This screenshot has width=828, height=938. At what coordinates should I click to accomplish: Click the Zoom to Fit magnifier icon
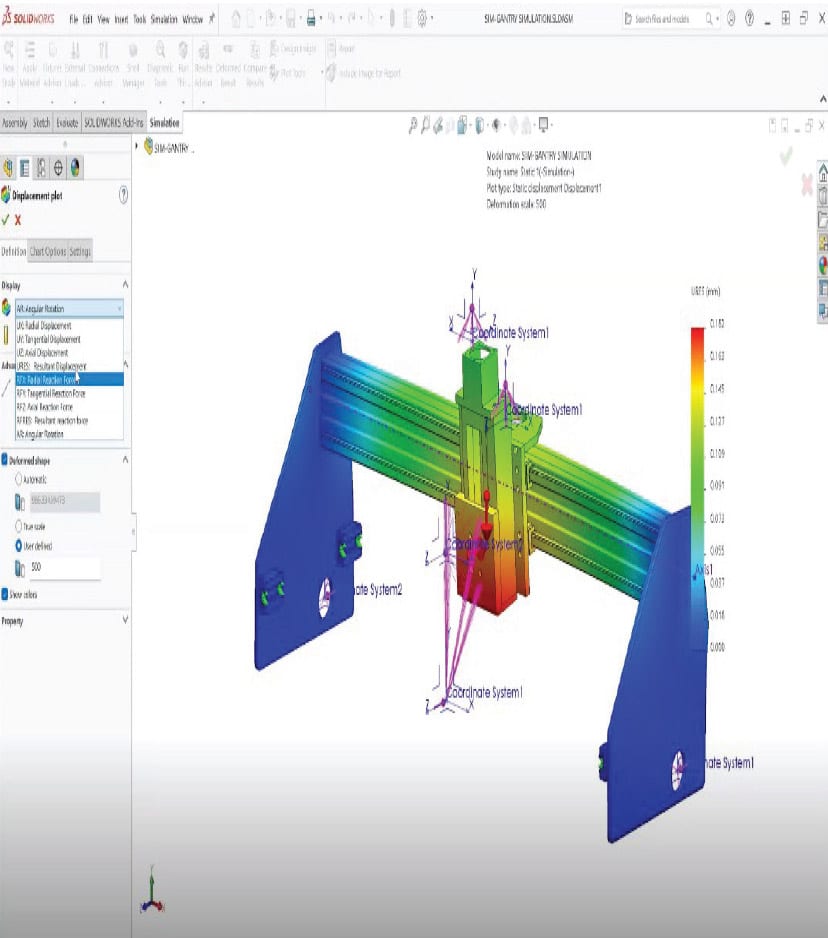click(412, 125)
